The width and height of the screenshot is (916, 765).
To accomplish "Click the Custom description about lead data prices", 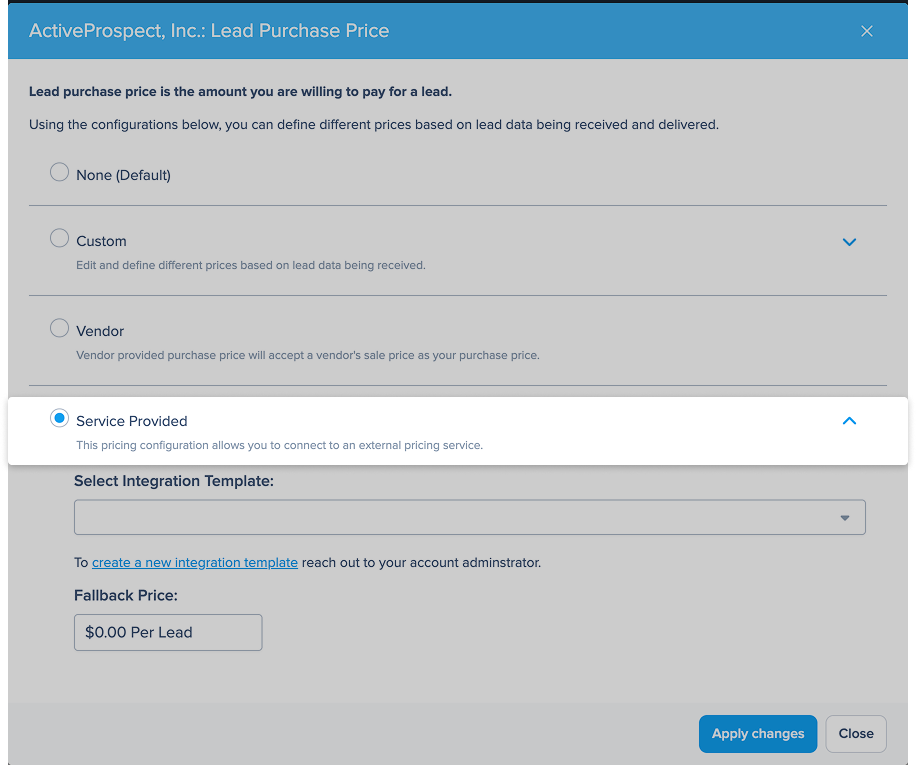I will click(251, 265).
